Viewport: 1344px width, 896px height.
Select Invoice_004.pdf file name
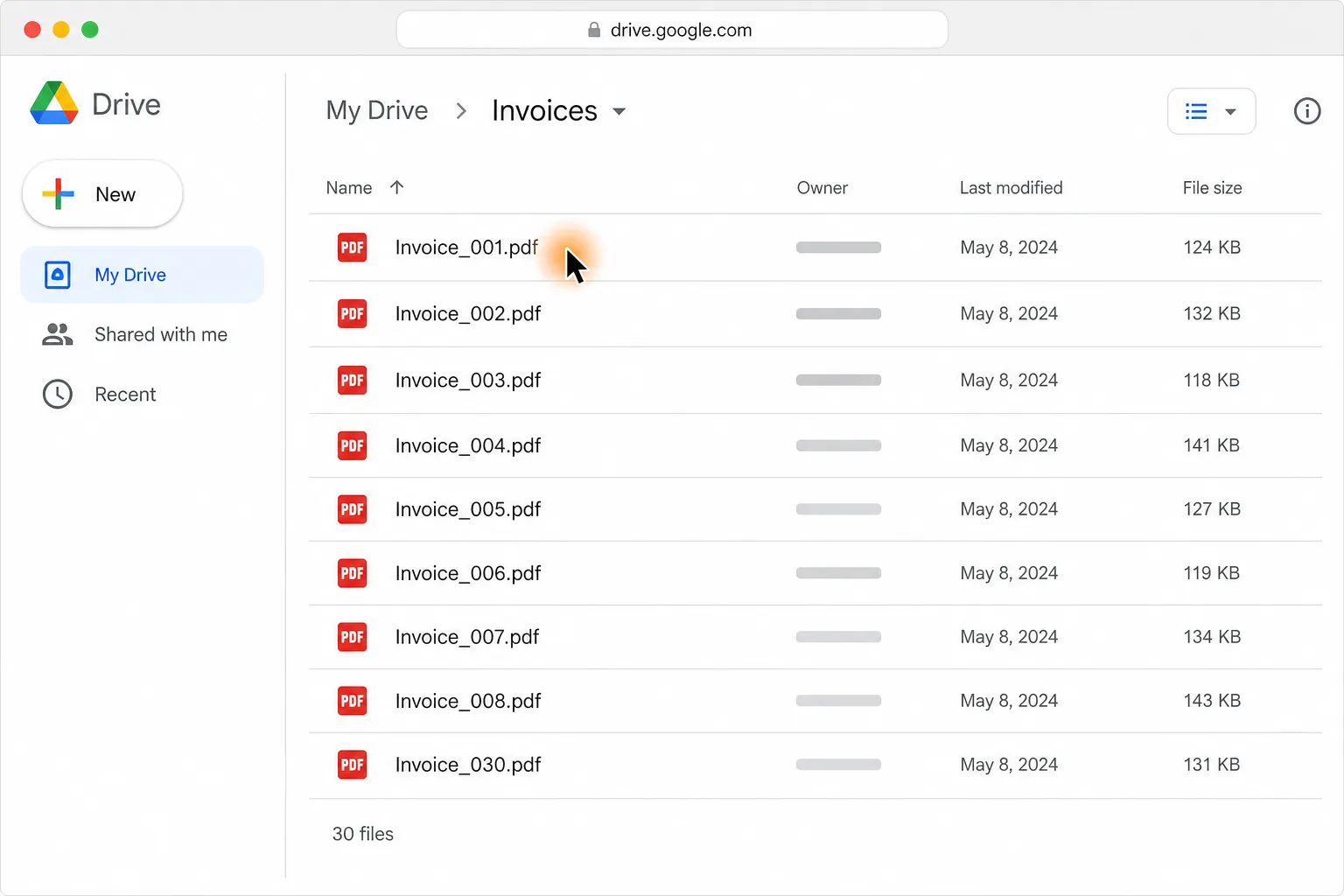point(468,445)
